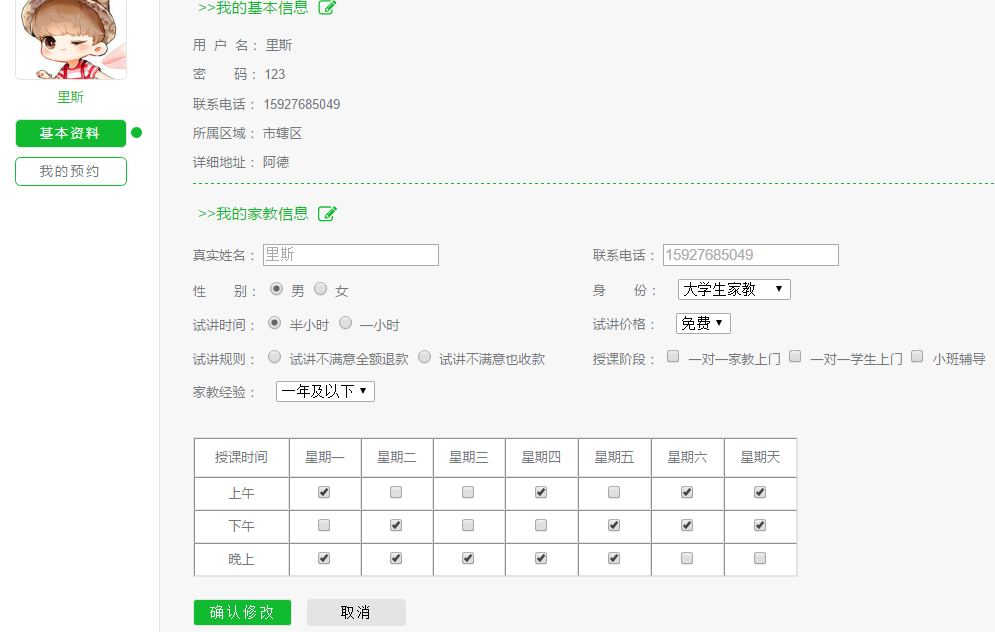Select 试讲不满意全额退款 rule option
The image size is (995, 632).
pos(275,357)
